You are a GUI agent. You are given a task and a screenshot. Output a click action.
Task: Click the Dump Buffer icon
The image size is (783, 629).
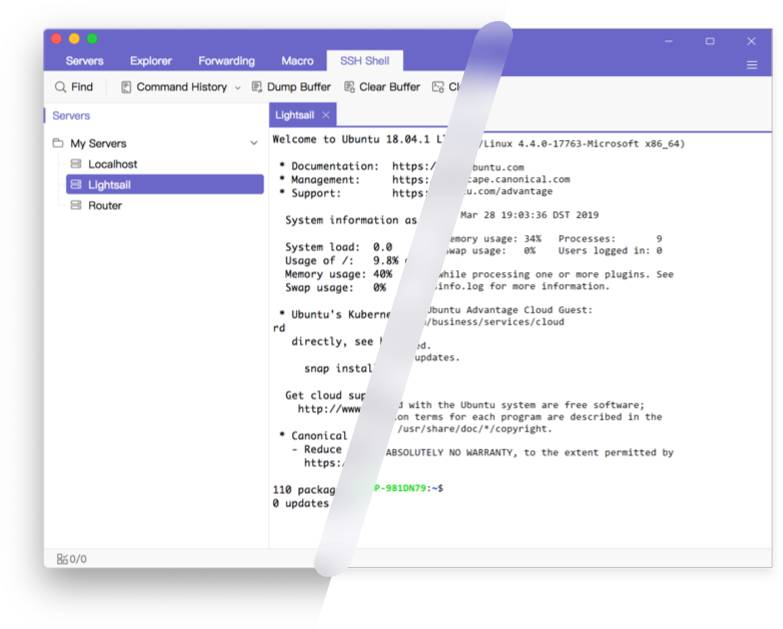(x=257, y=87)
